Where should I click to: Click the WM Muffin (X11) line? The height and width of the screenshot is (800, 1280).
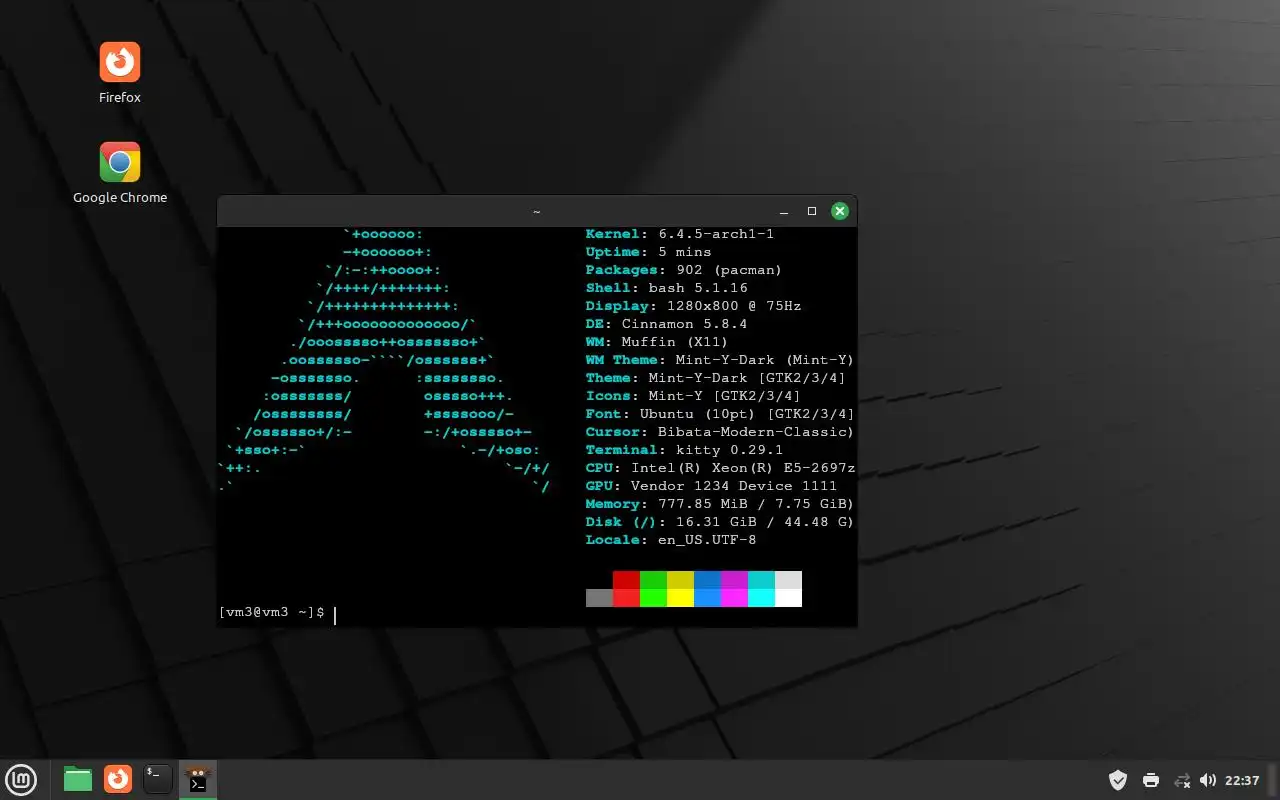coord(658,342)
